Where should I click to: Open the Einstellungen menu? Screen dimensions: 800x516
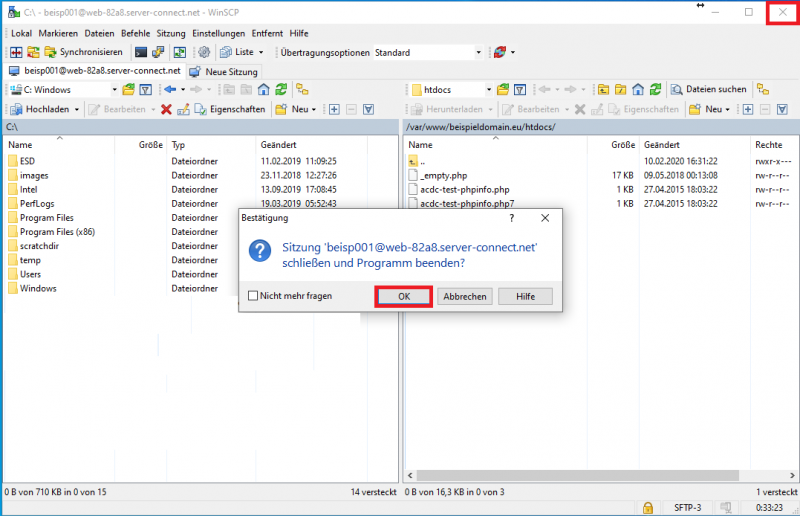tap(218, 34)
